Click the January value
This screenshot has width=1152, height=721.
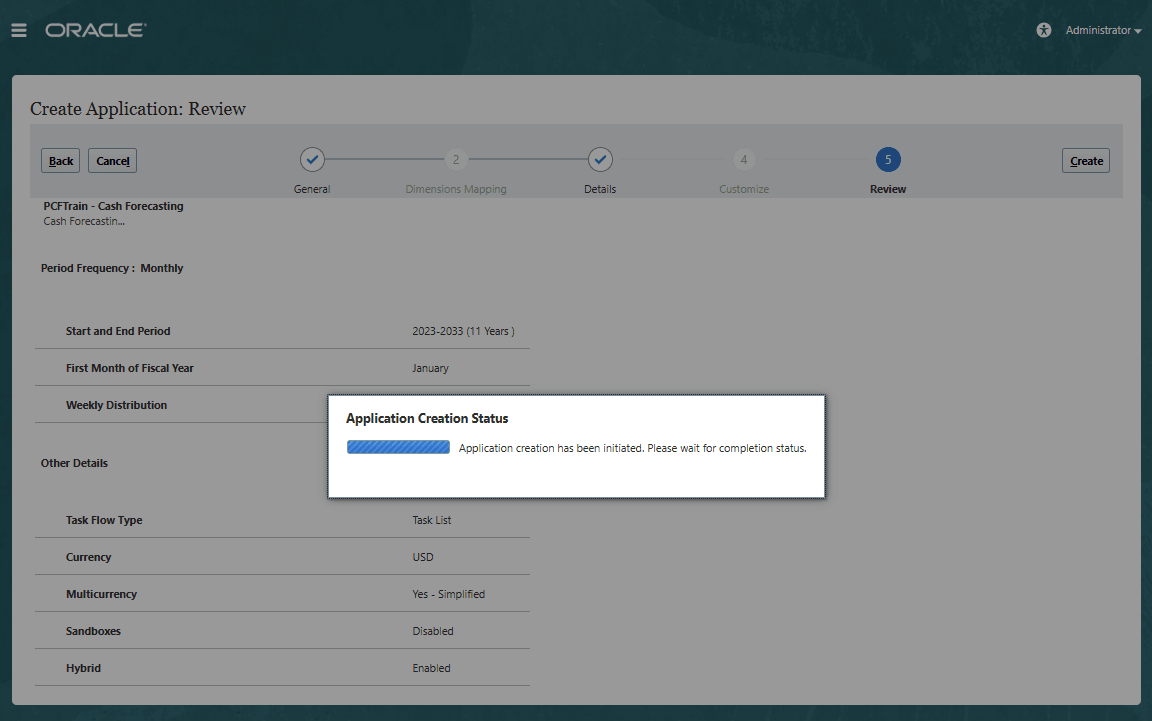point(431,368)
